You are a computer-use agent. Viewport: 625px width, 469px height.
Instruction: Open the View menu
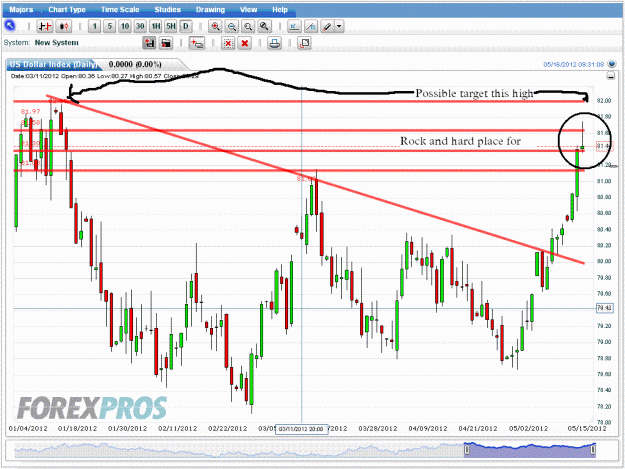248,10
